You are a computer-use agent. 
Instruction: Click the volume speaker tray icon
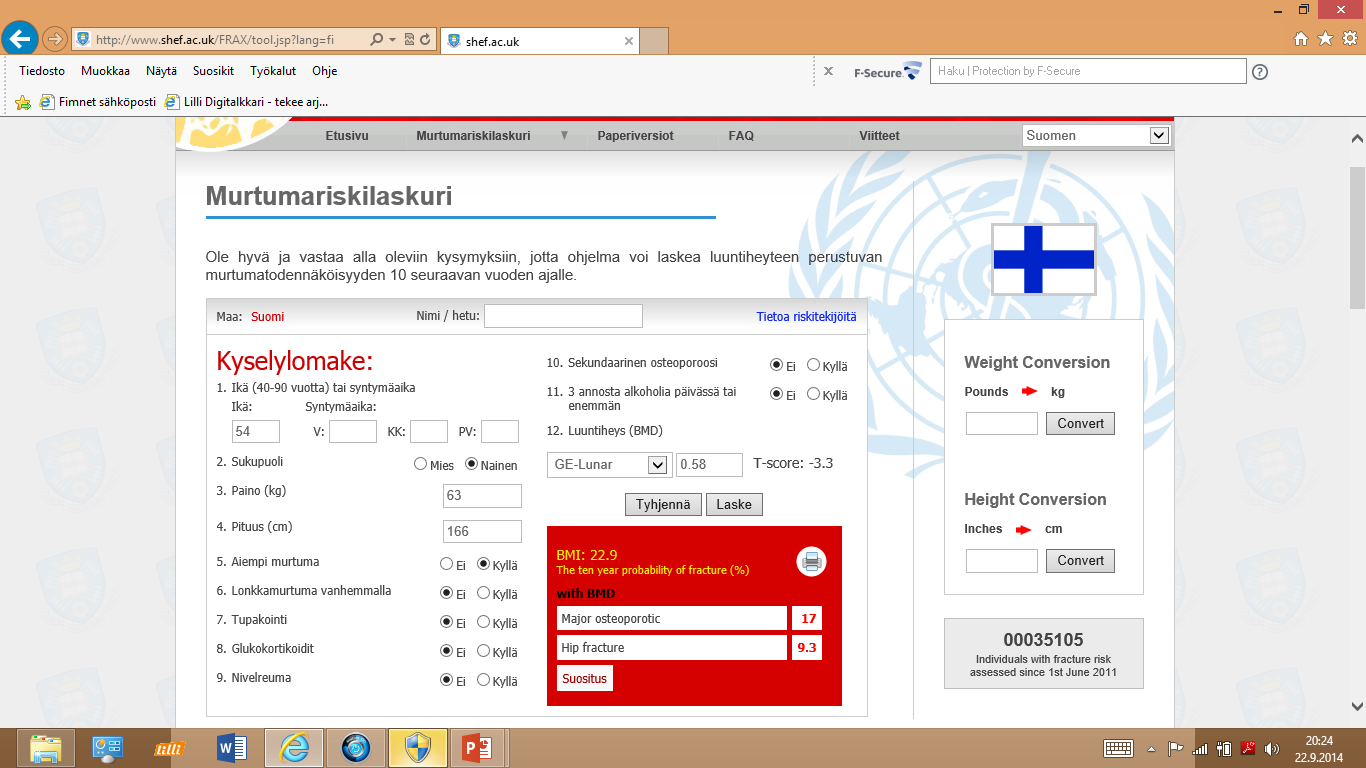pos(1272,748)
